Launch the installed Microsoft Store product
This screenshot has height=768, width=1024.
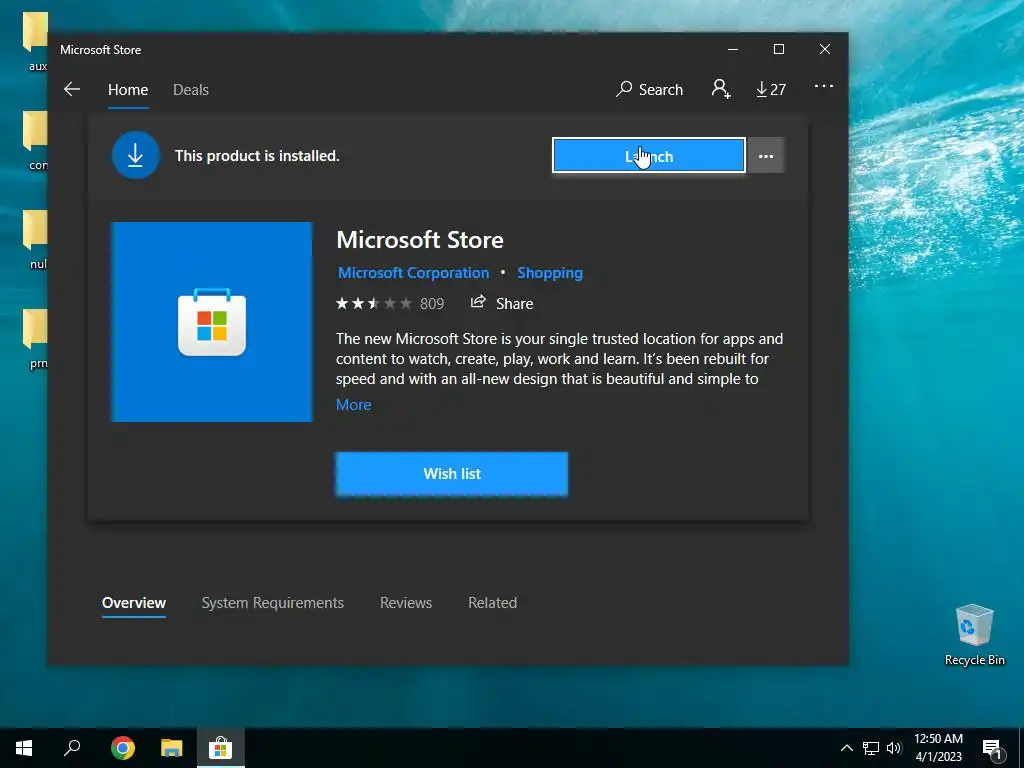click(648, 155)
